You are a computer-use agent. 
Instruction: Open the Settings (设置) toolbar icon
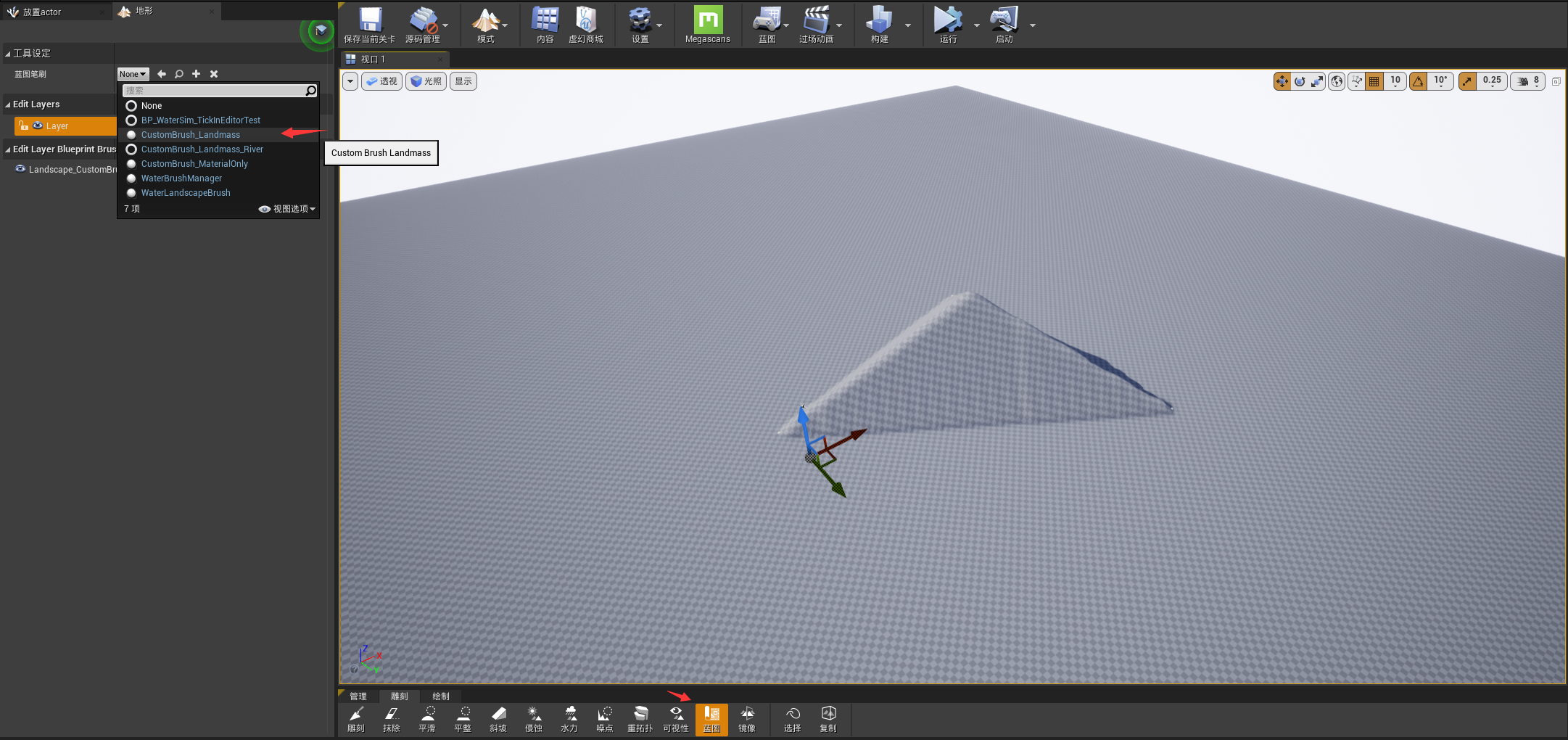(640, 25)
